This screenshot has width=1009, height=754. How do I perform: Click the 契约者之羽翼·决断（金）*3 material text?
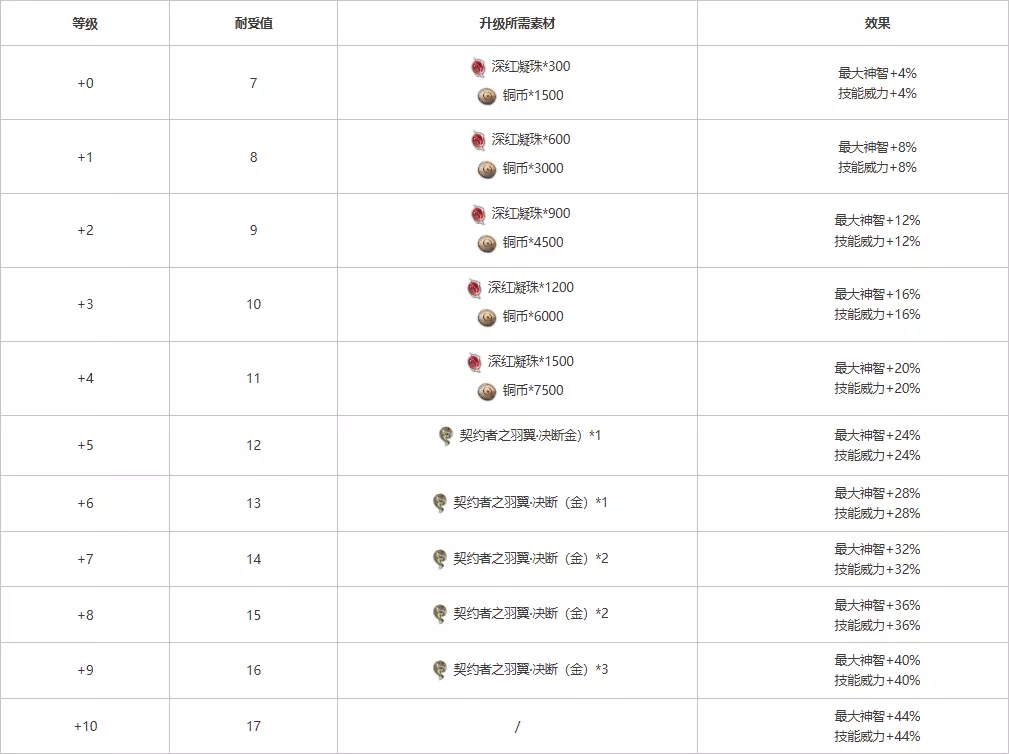(x=530, y=669)
